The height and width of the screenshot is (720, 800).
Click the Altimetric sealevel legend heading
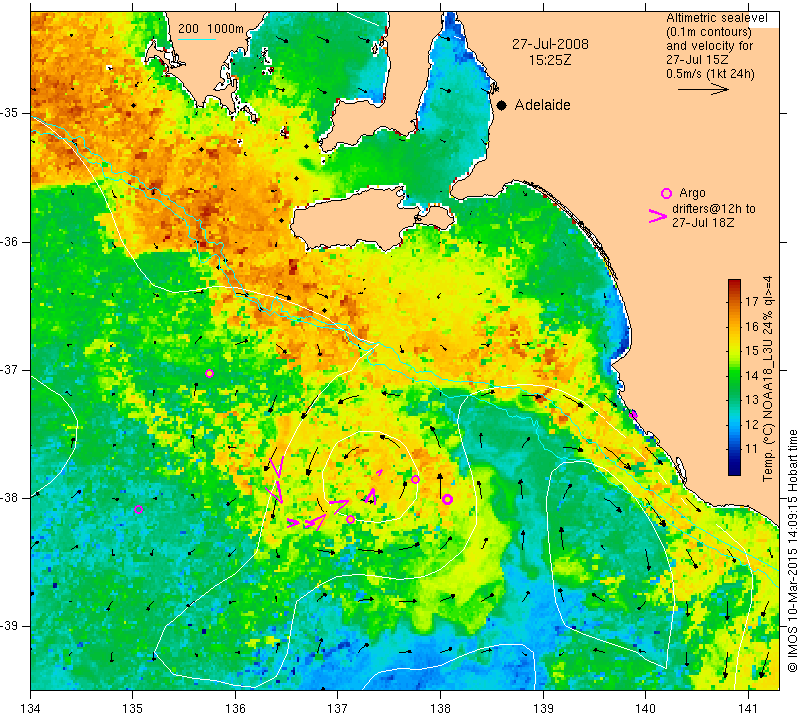coord(717,18)
